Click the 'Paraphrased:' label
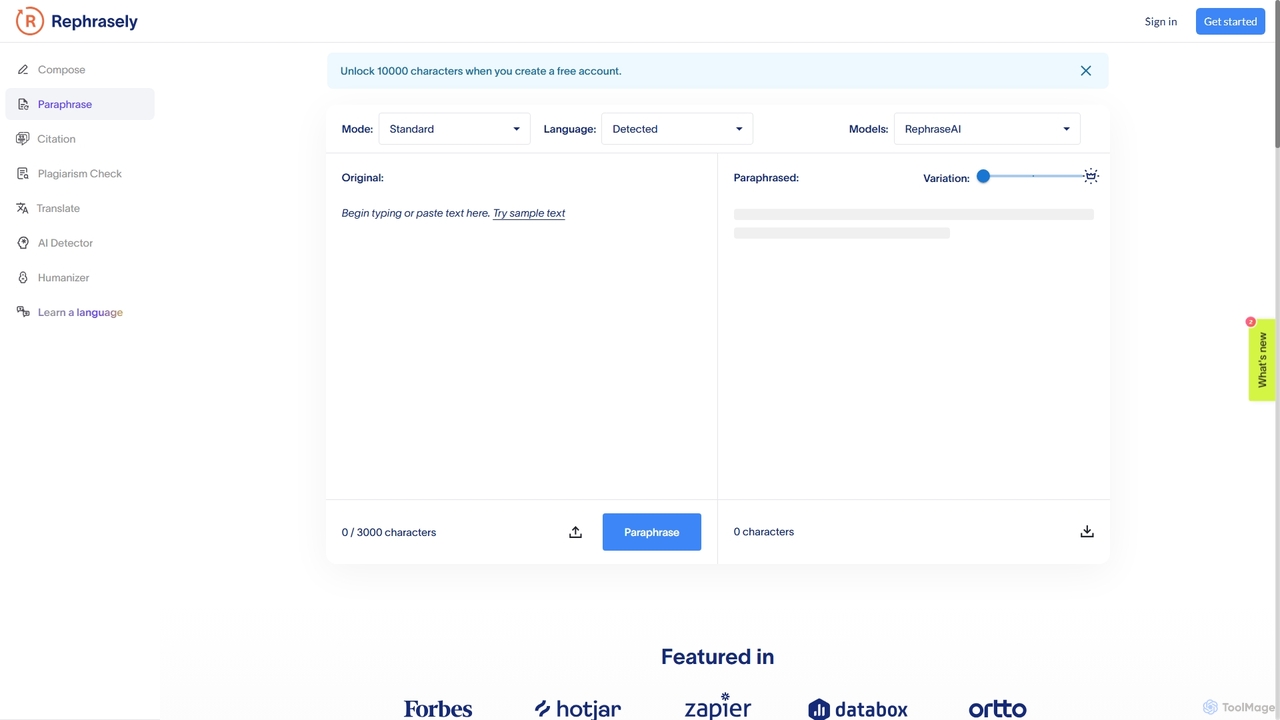The height and width of the screenshot is (720, 1280). 766,178
